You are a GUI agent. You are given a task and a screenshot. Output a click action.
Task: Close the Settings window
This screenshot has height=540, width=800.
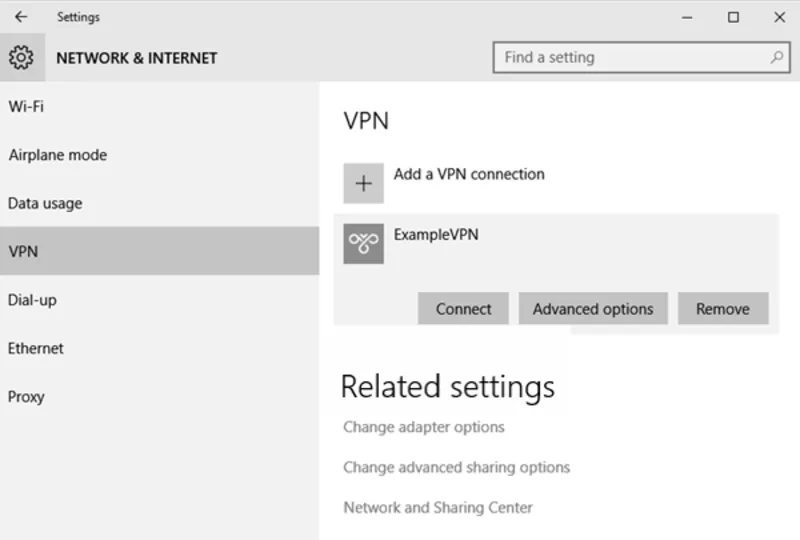pos(780,17)
